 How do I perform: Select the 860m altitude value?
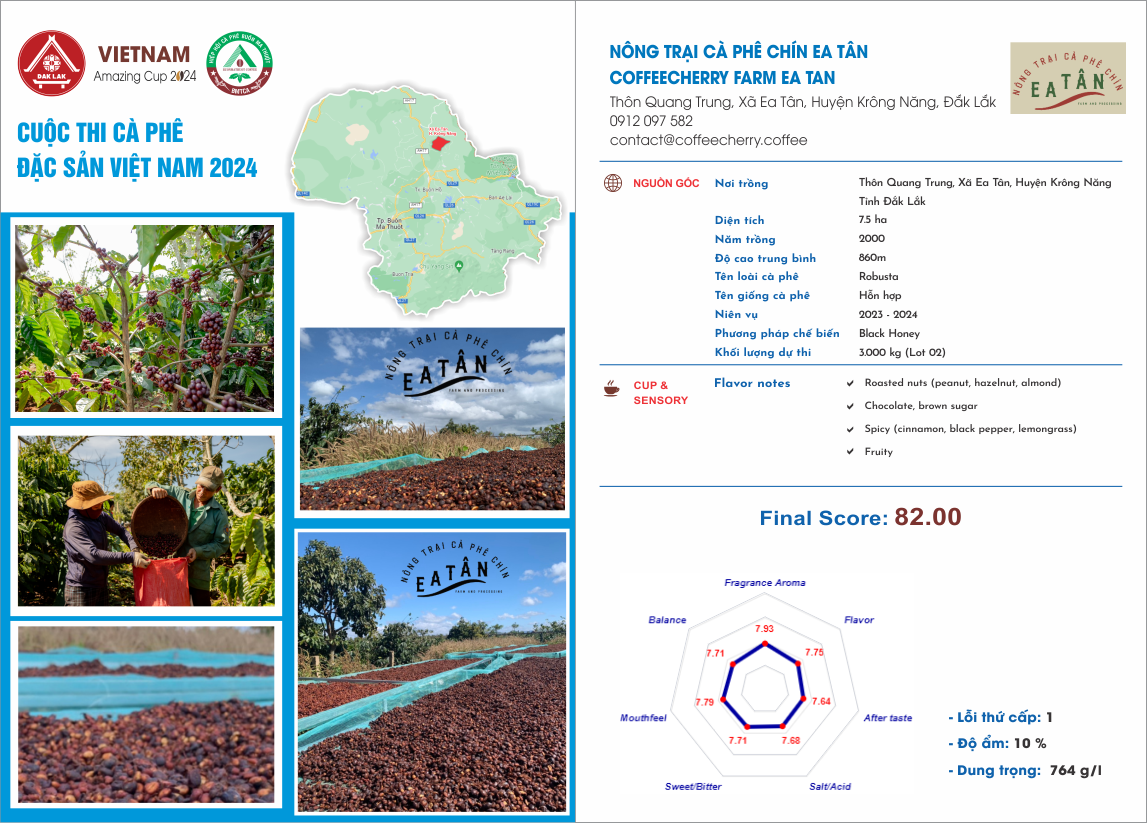click(x=872, y=258)
